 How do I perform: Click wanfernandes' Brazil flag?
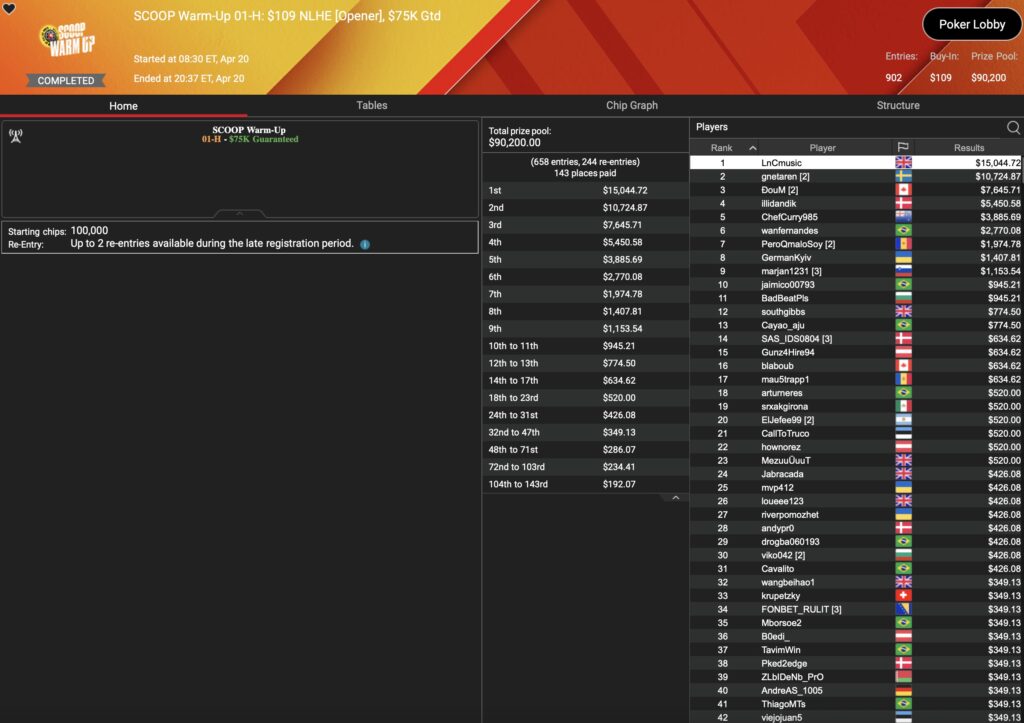pyautogui.click(x=903, y=231)
